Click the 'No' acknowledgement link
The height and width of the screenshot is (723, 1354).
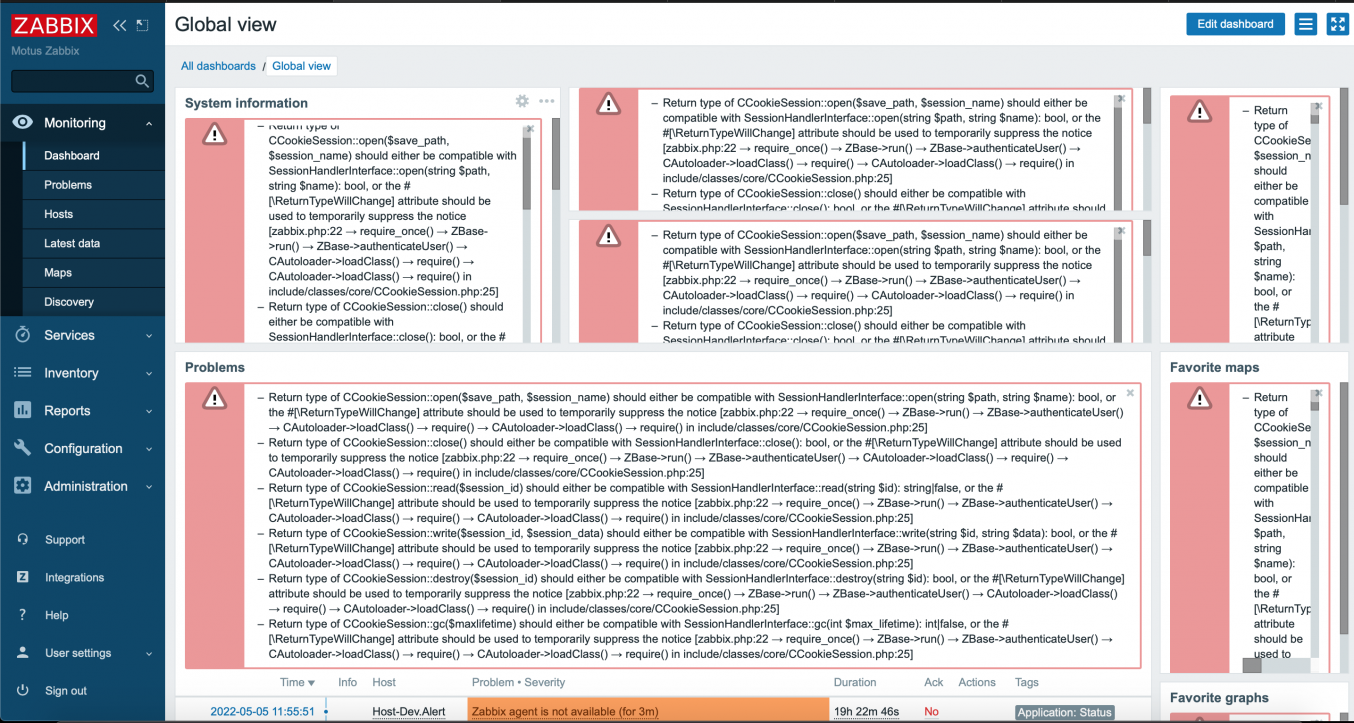[x=931, y=712]
